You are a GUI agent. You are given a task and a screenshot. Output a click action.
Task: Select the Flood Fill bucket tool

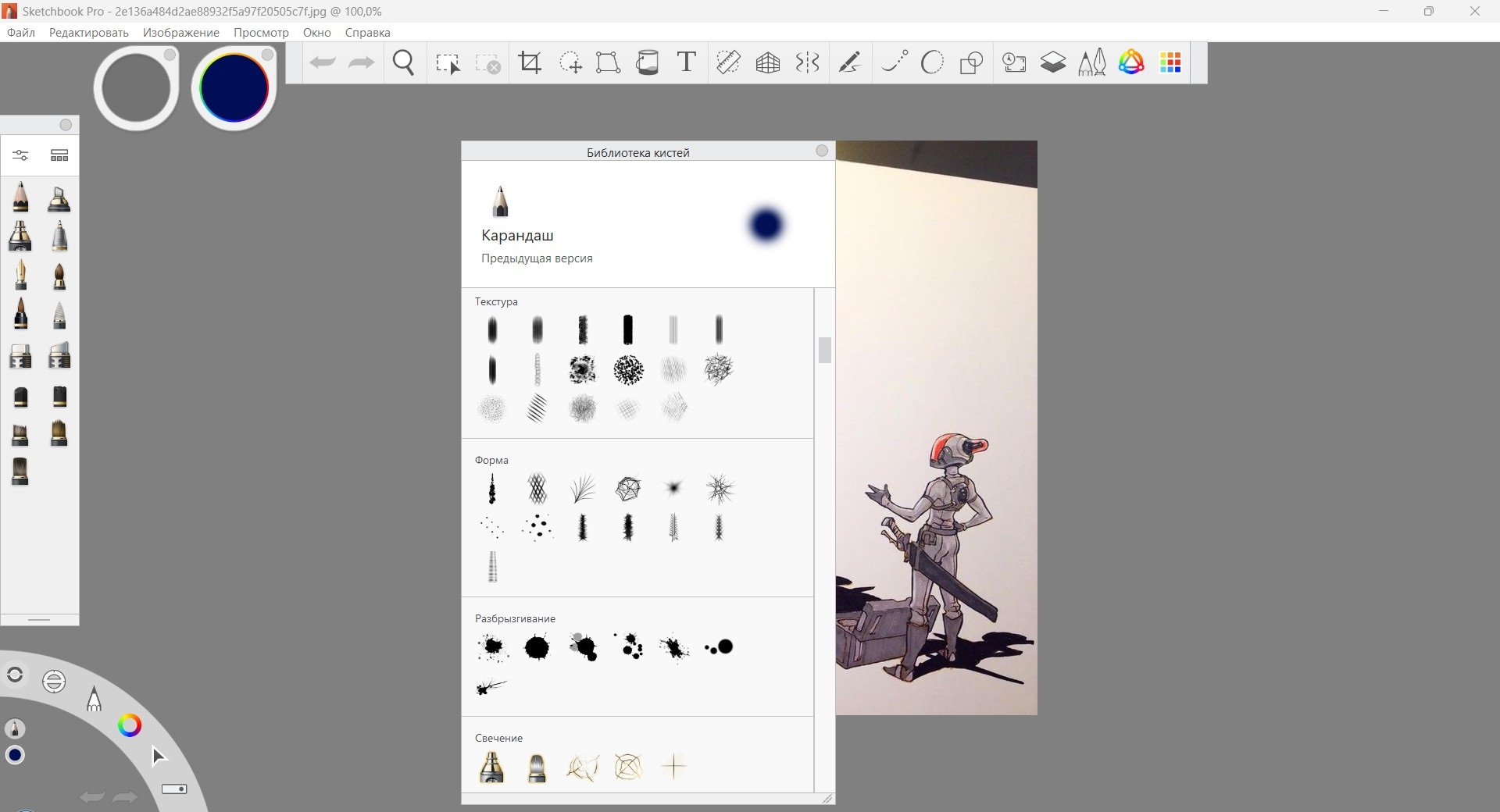pyautogui.click(x=648, y=62)
